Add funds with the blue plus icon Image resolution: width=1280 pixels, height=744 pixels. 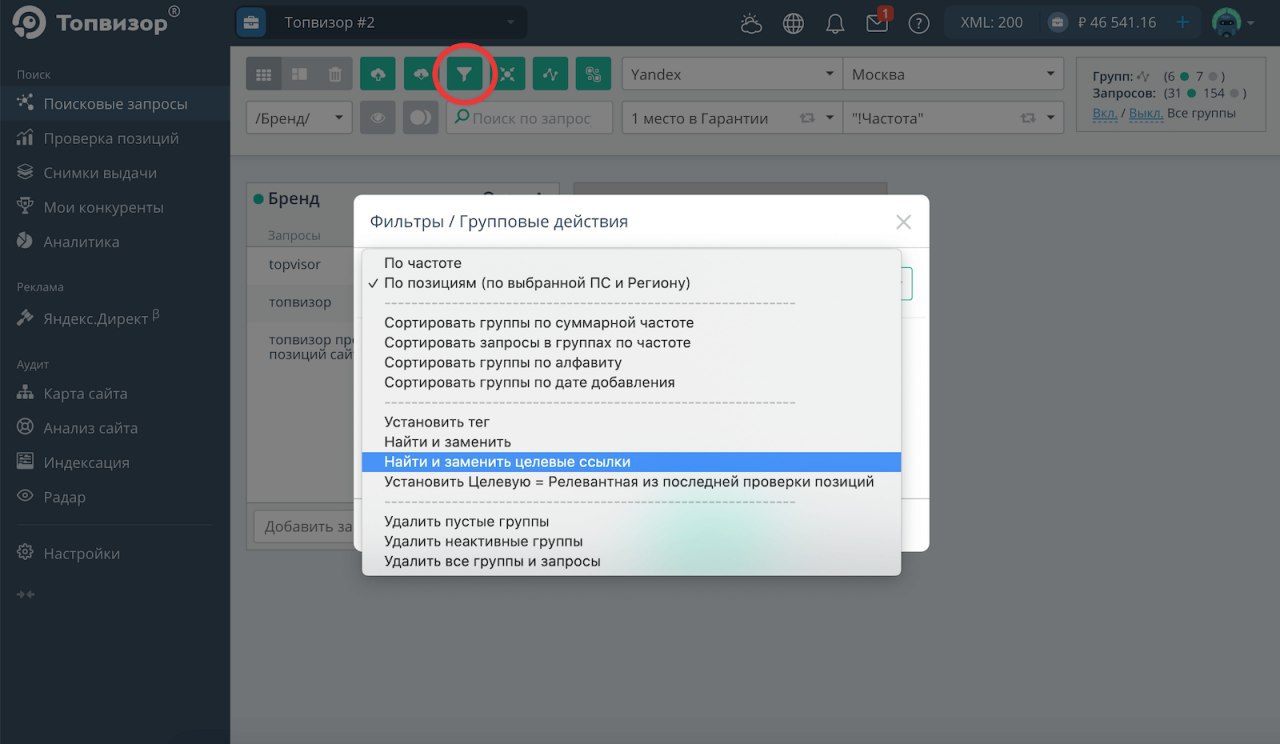pos(1183,22)
